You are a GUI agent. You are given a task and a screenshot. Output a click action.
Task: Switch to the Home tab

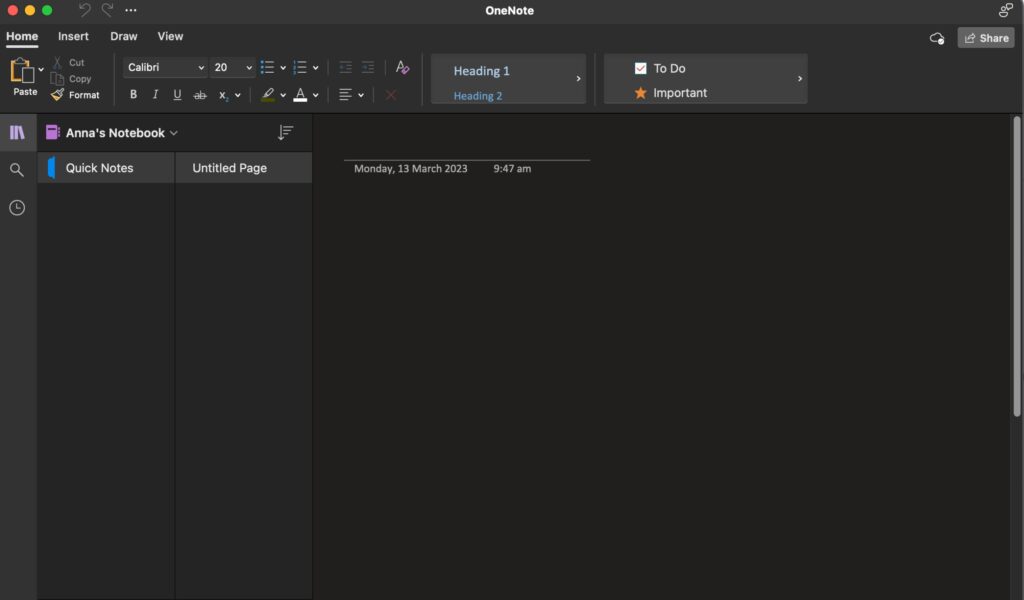pos(22,37)
